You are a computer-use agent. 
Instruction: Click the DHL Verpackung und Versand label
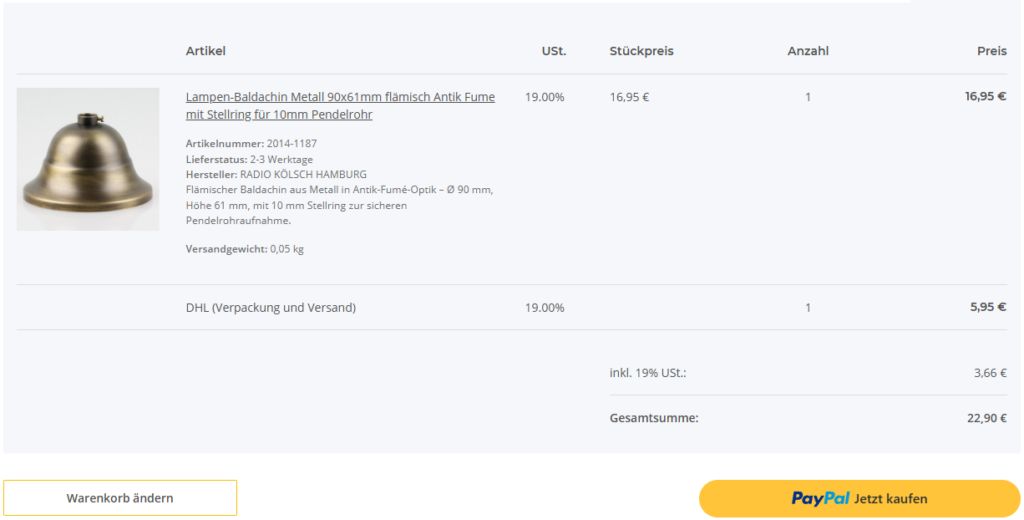coord(270,308)
